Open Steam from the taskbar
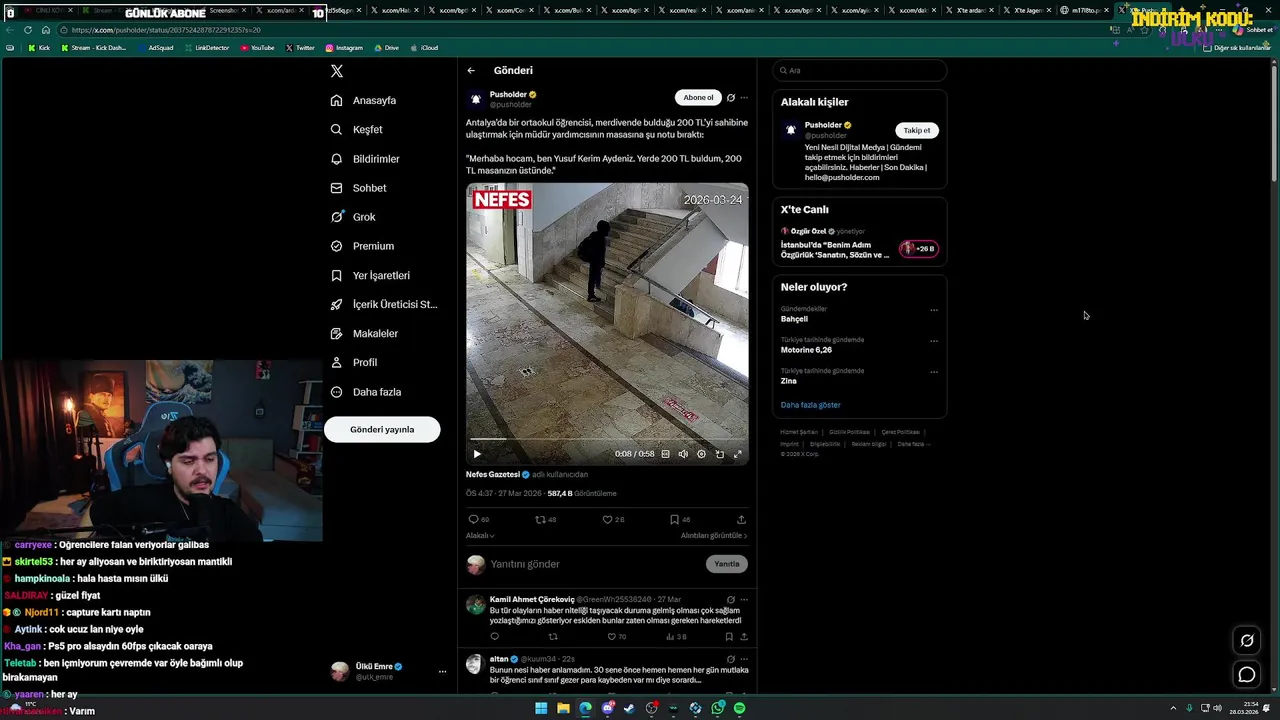The height and width of the screenshot is (720, 1280). 629,708
